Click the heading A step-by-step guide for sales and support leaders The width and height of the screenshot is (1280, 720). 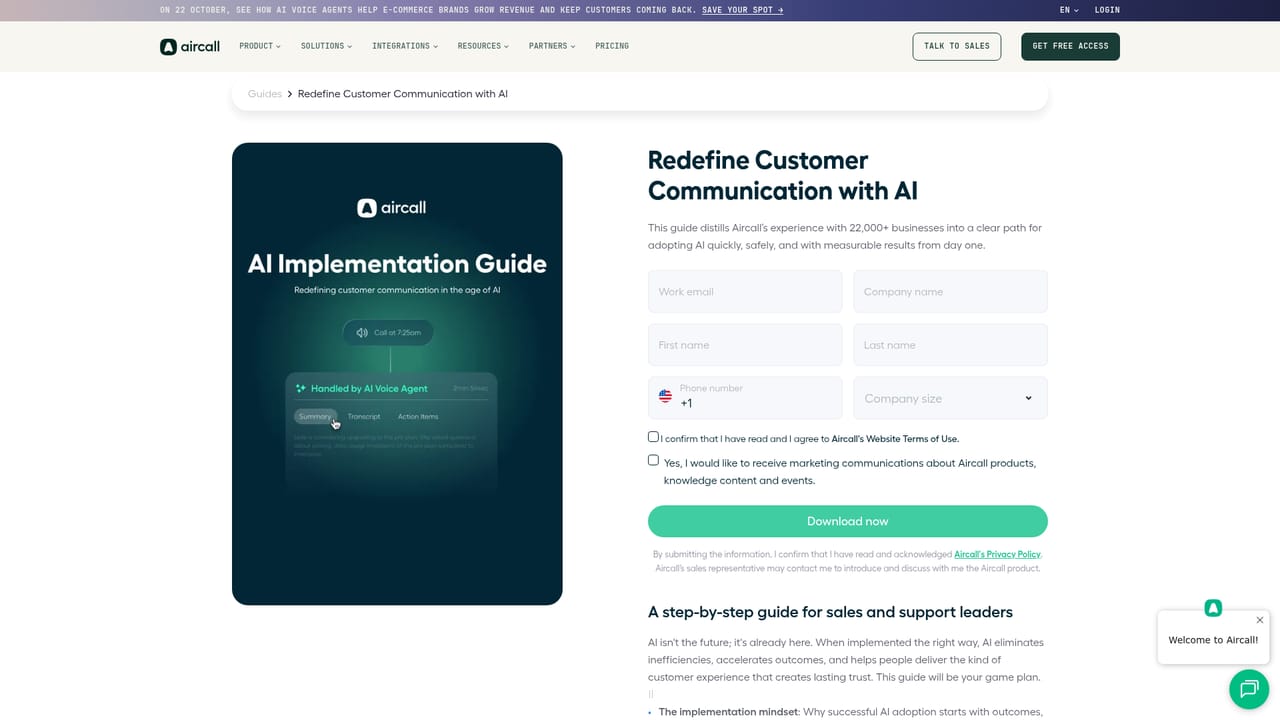tap(830, 612)
